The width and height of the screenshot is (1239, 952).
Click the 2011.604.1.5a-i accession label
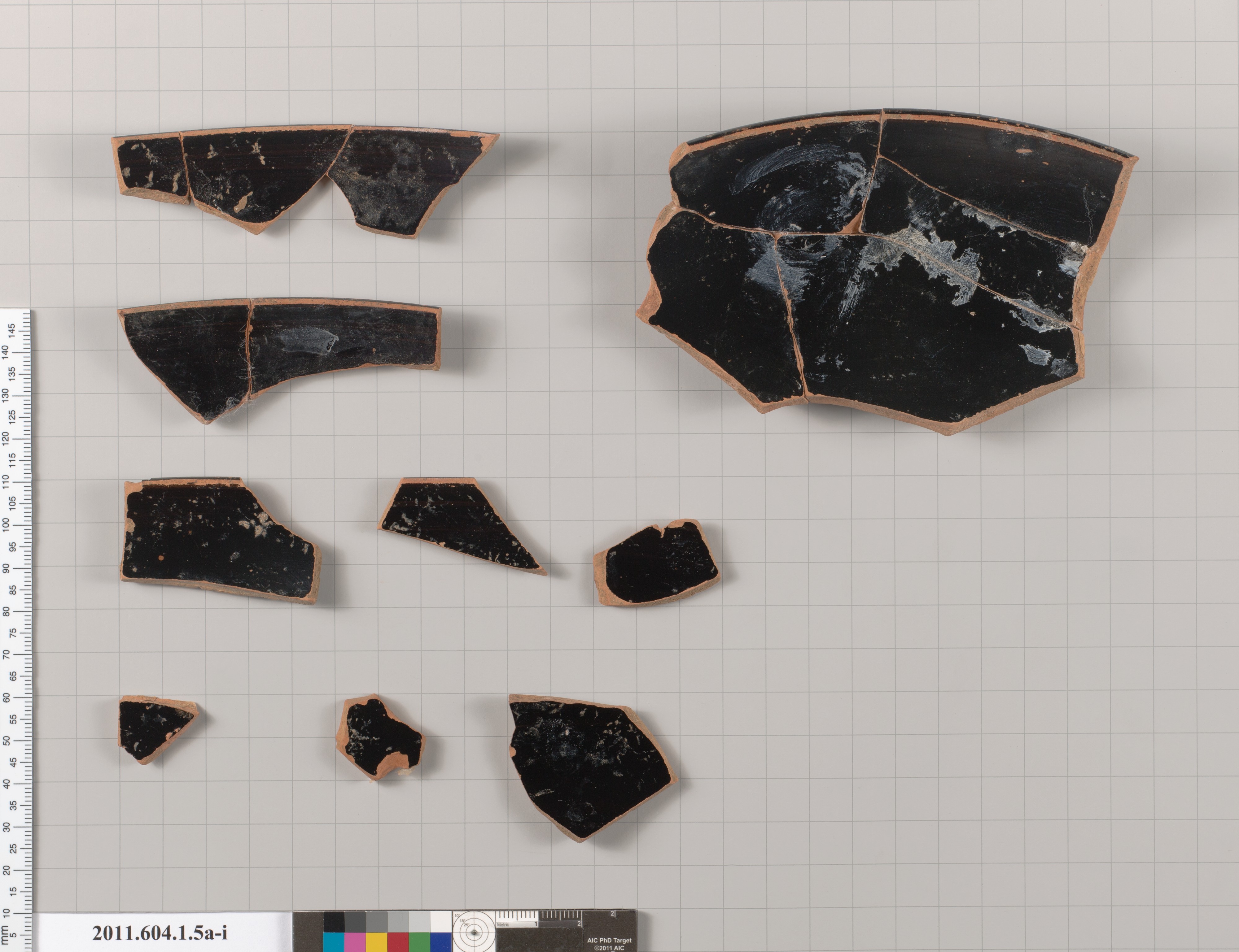pos(159,932)
